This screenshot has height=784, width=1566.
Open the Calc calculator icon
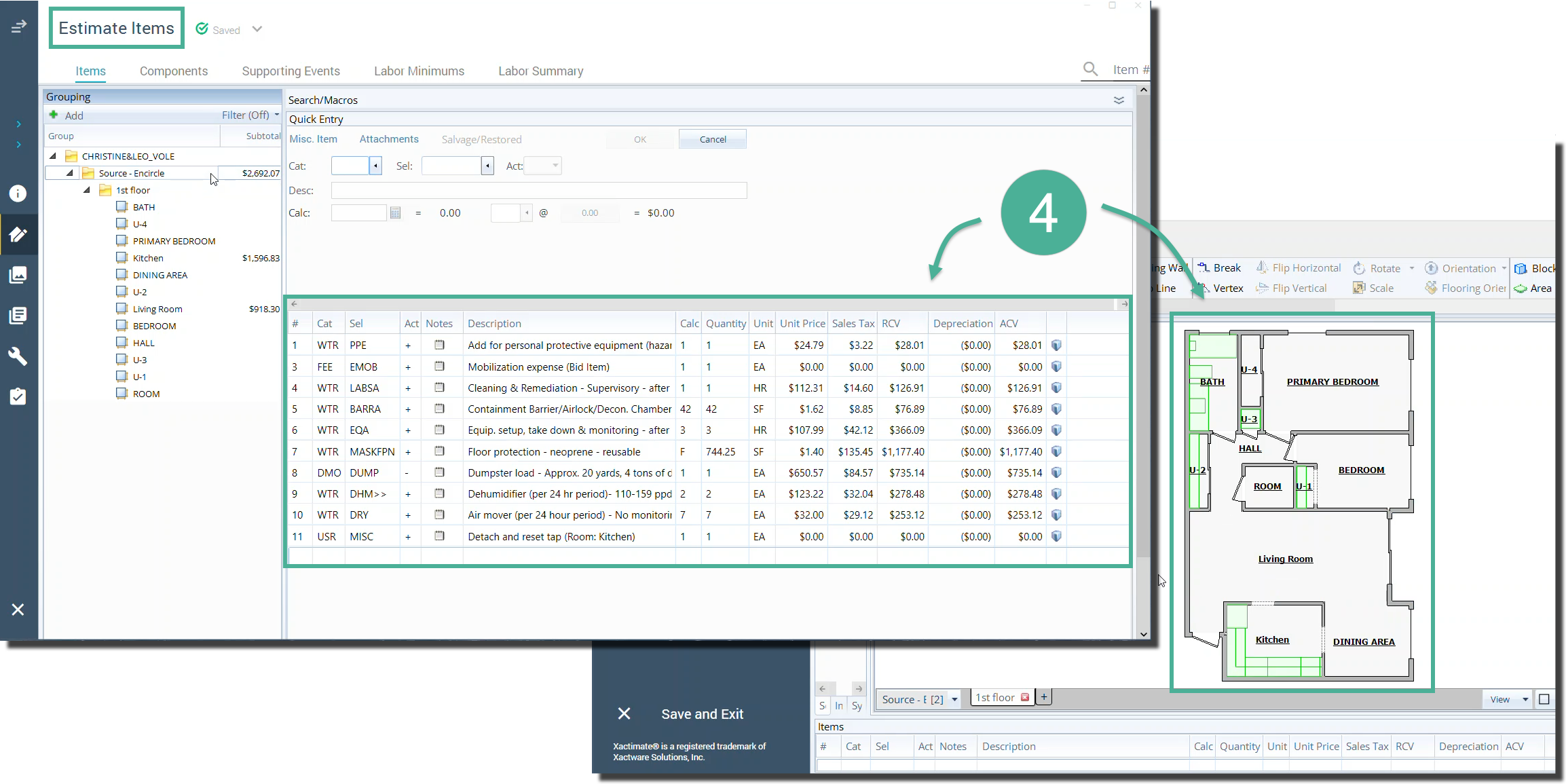click(396, 213)
